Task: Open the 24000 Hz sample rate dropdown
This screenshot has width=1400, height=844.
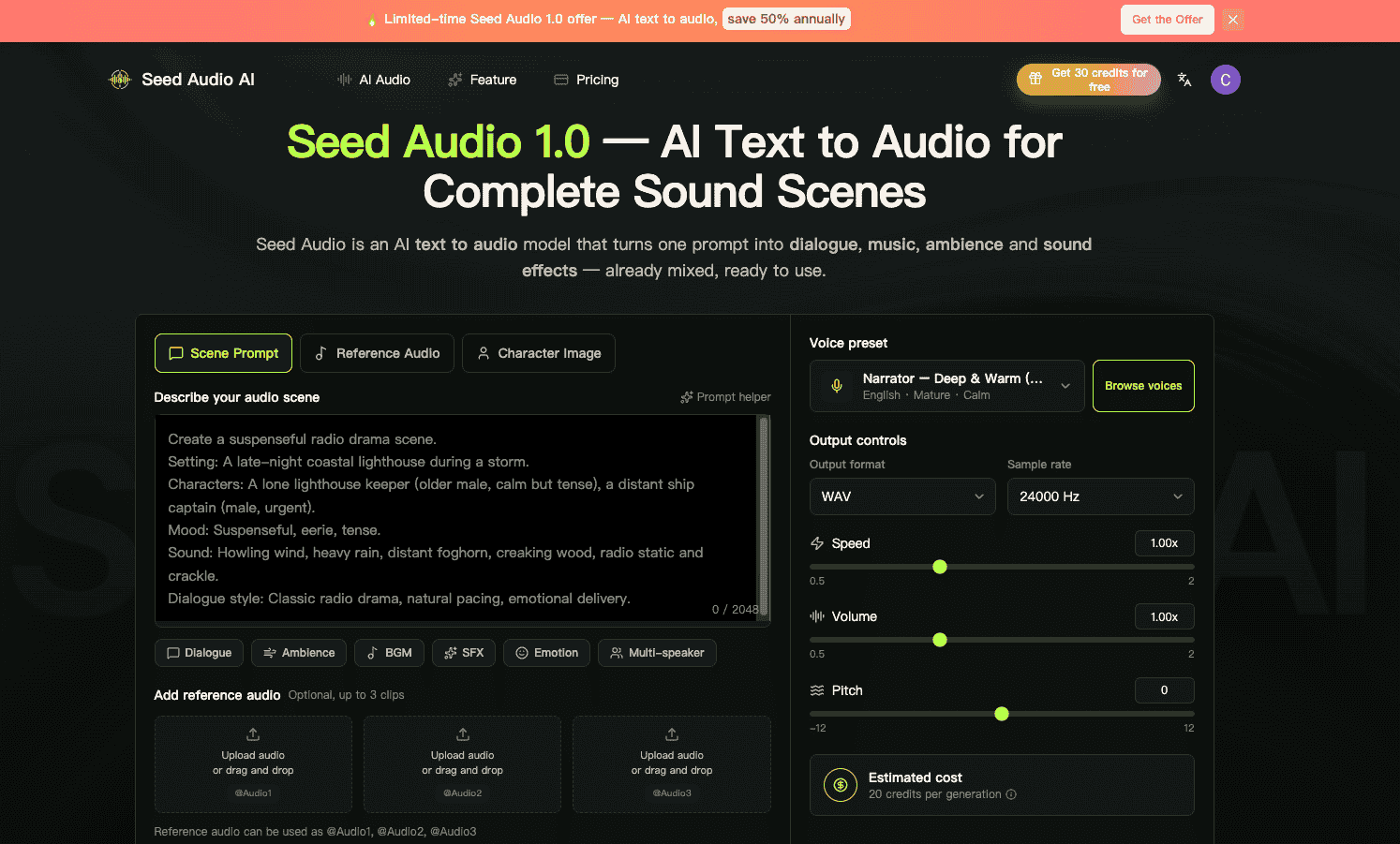Action: click(x=1101, y=496)
